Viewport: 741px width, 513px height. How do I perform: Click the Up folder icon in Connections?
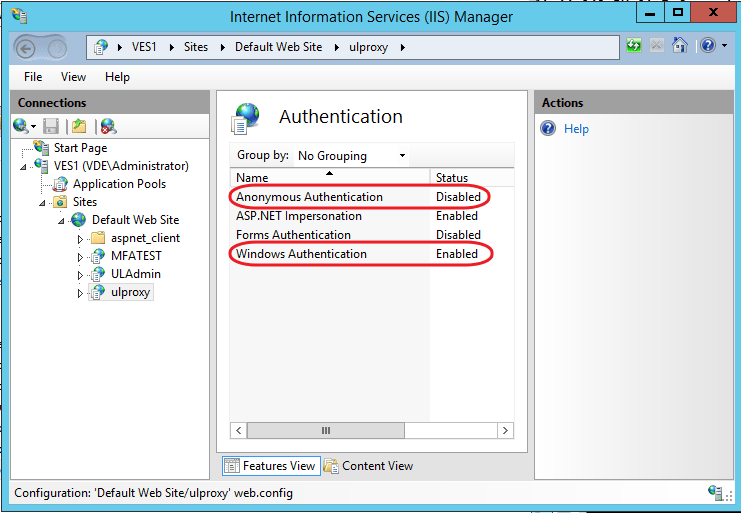point(79,126)
